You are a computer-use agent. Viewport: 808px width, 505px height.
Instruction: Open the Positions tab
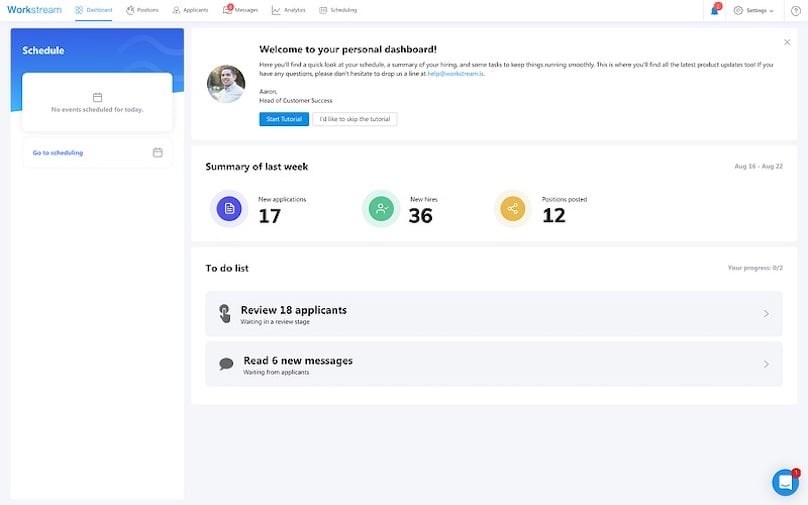142,10
